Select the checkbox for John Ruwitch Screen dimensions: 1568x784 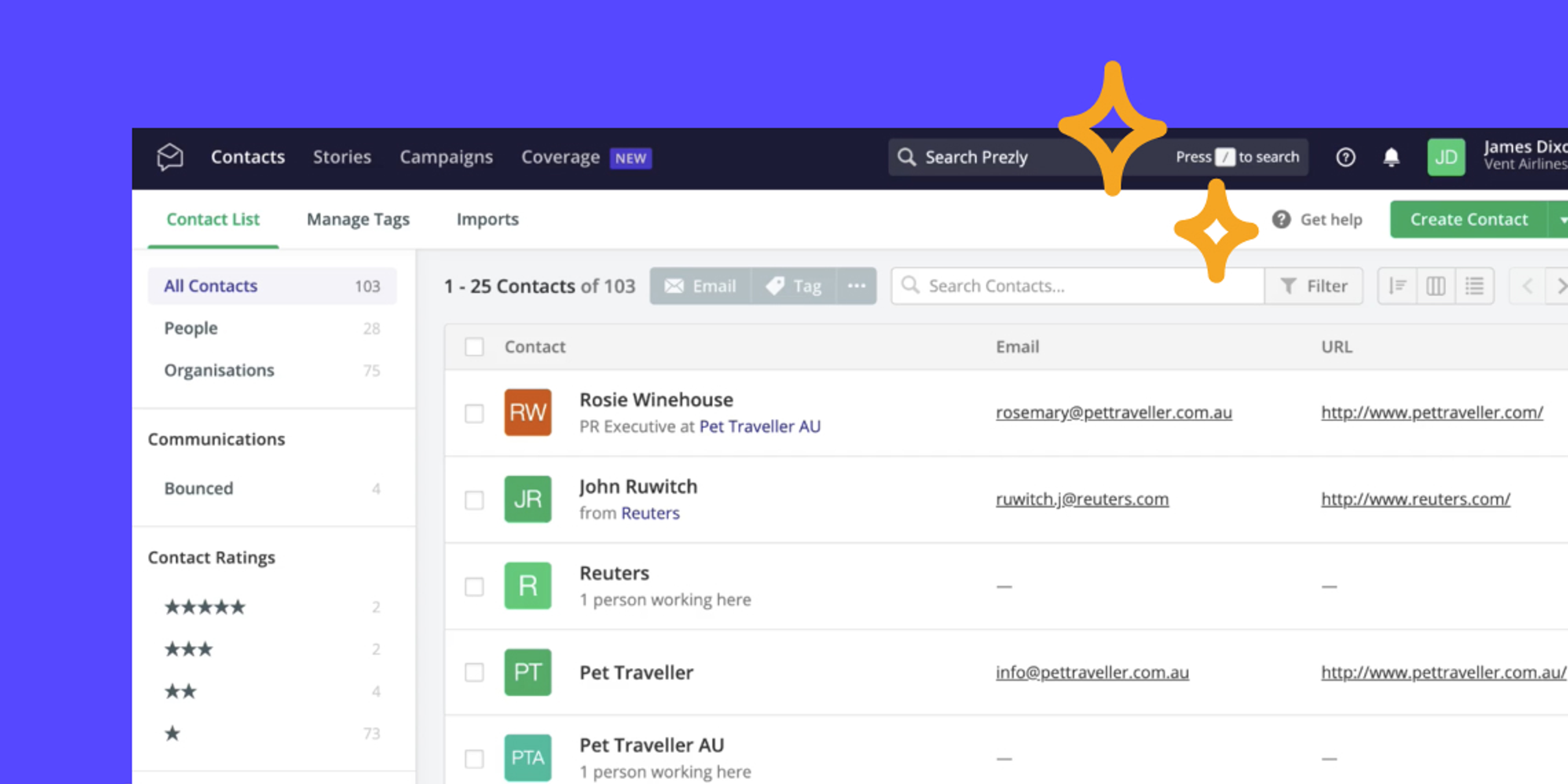tap(474, 500)
